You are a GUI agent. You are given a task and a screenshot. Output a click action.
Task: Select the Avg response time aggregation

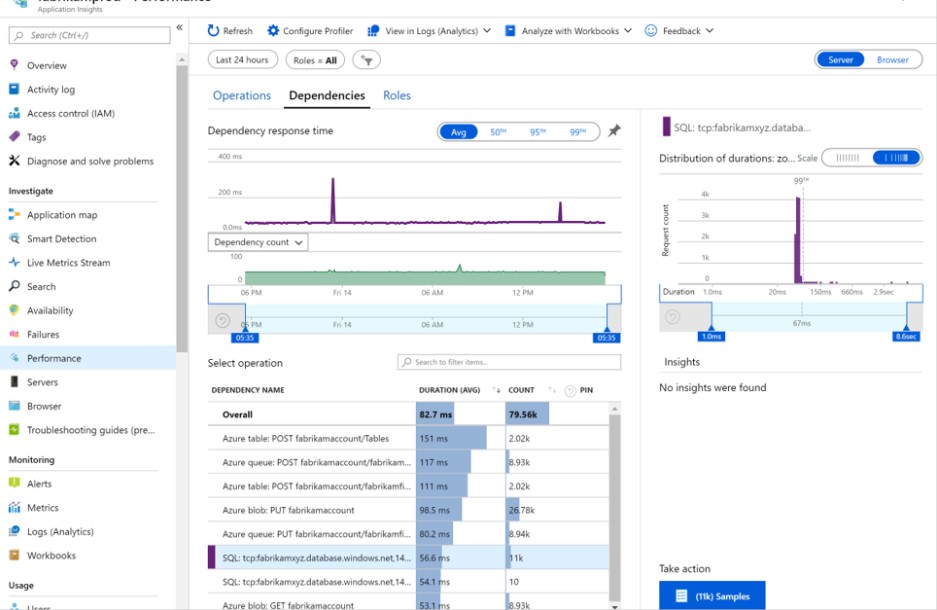point(458,132)
